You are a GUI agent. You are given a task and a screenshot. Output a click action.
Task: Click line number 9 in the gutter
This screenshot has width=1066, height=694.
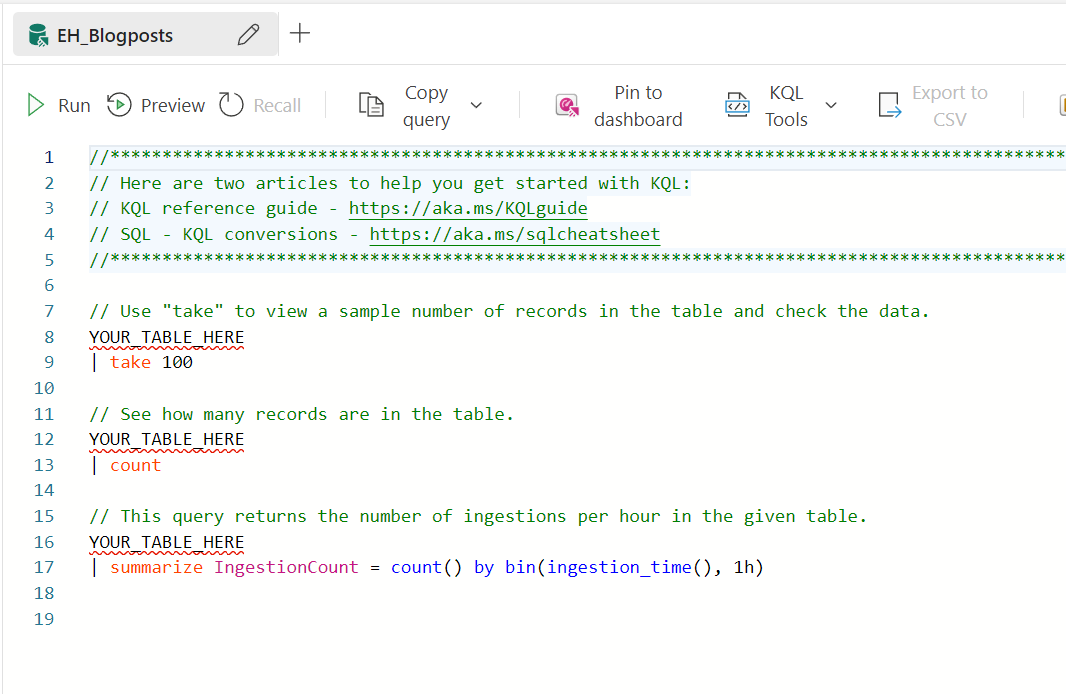point(48,362)
